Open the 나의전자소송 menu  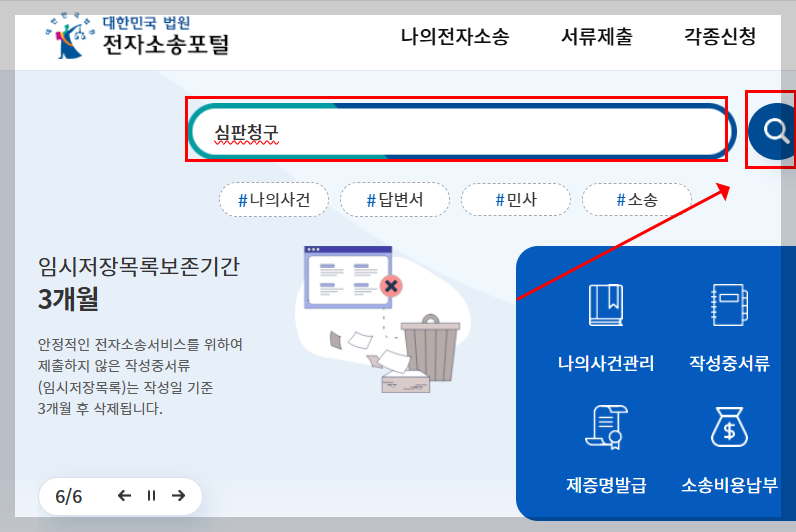coord(455,36)
